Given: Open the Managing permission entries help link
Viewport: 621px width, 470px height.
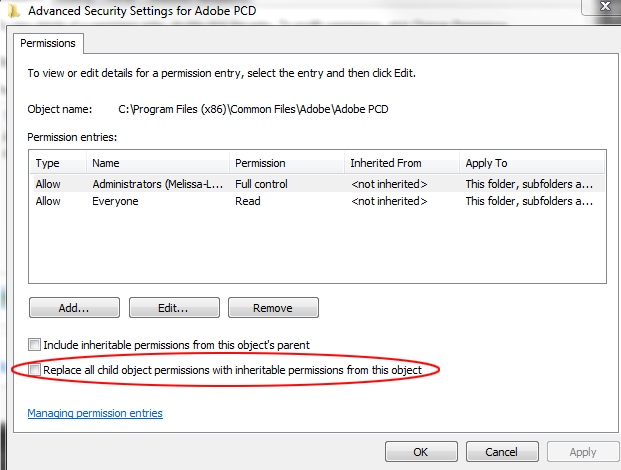Looking at the screenshot, I should point(95,413).
